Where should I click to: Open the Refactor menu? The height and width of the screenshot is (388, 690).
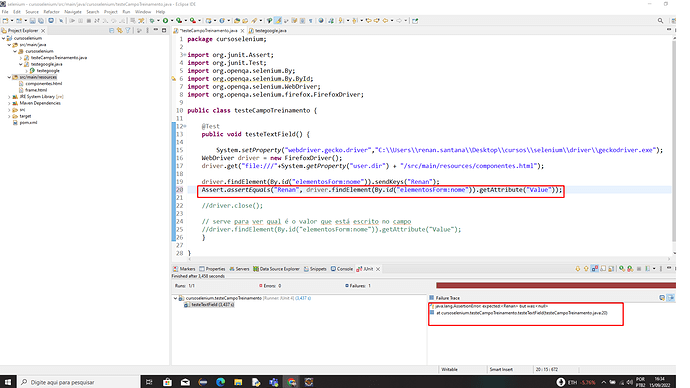[51, 12]
